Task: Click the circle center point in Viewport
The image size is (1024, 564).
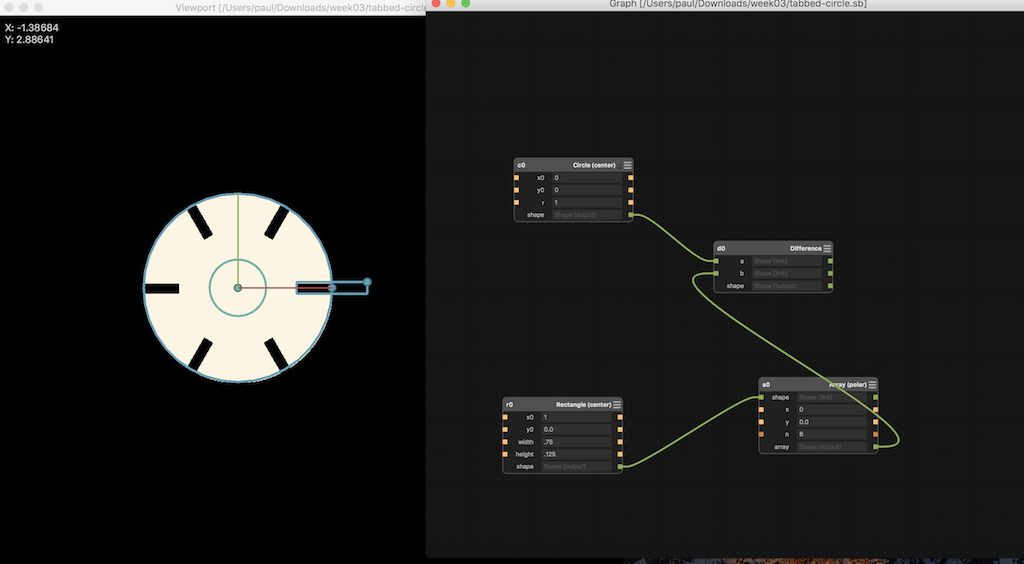Action: (238, 288)
